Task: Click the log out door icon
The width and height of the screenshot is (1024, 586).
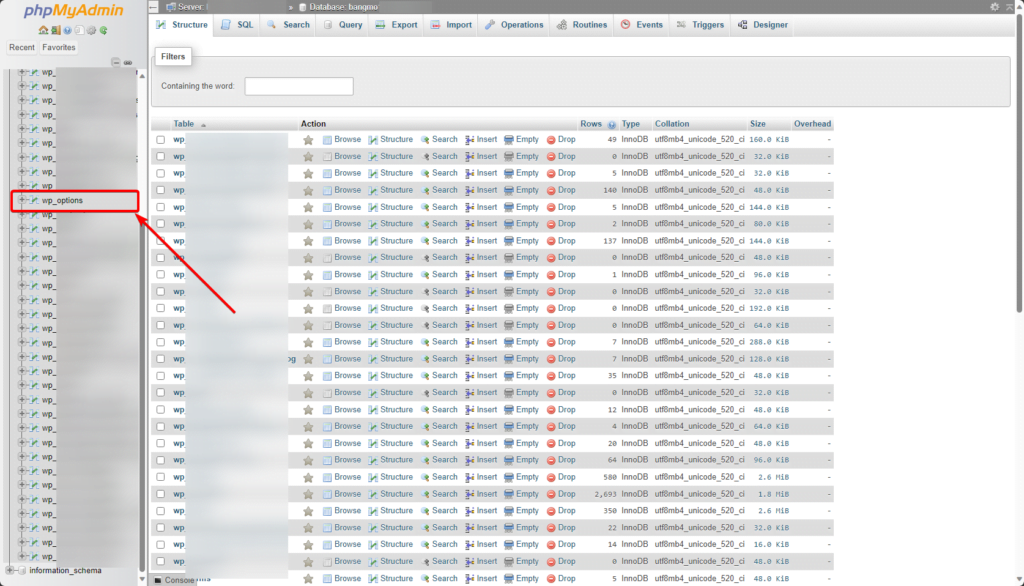Action: (x=55, y=30)
